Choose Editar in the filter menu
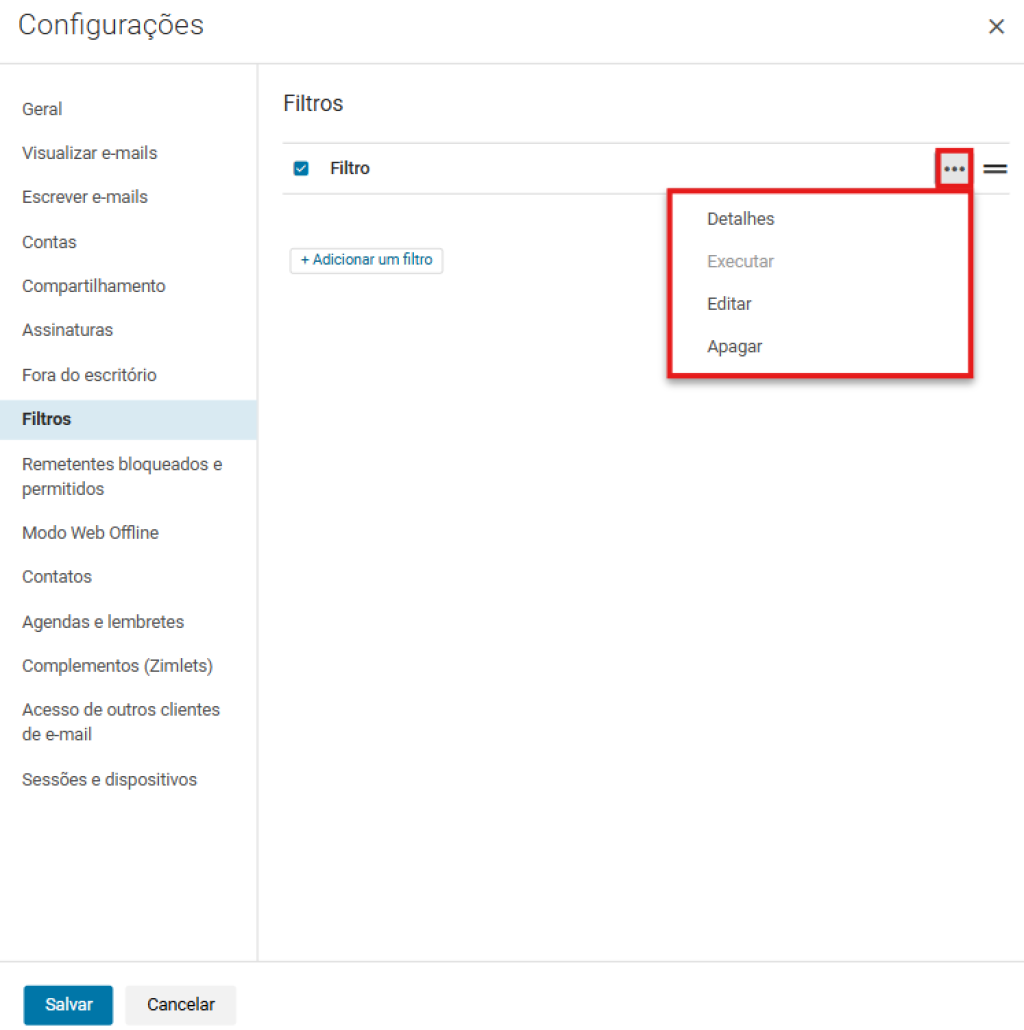1024x1030 pixels. click(729, 304)
